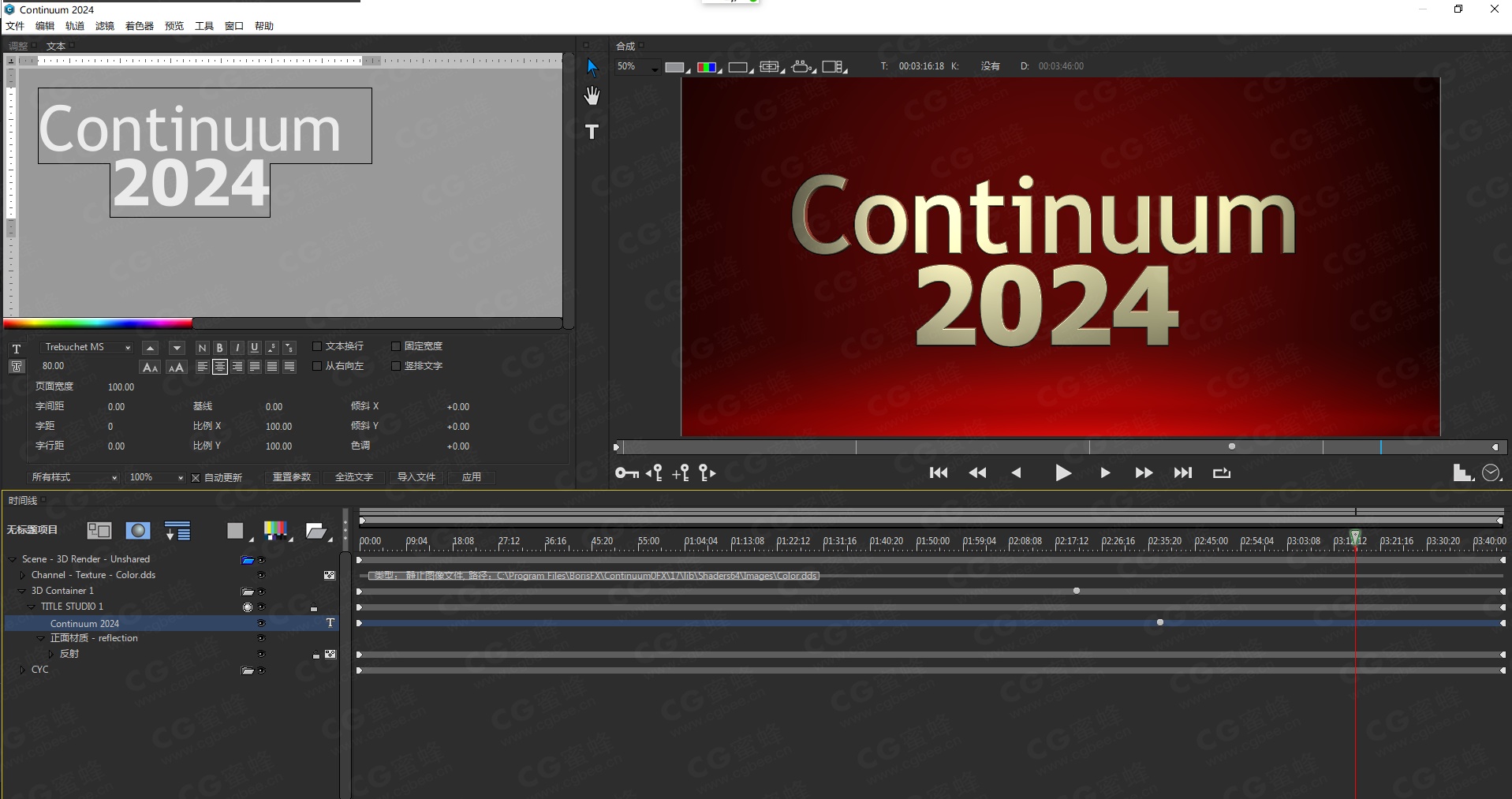Go to the end of composition
Viewport: 1512px width, 799px height.
(x=1183, y=473)
